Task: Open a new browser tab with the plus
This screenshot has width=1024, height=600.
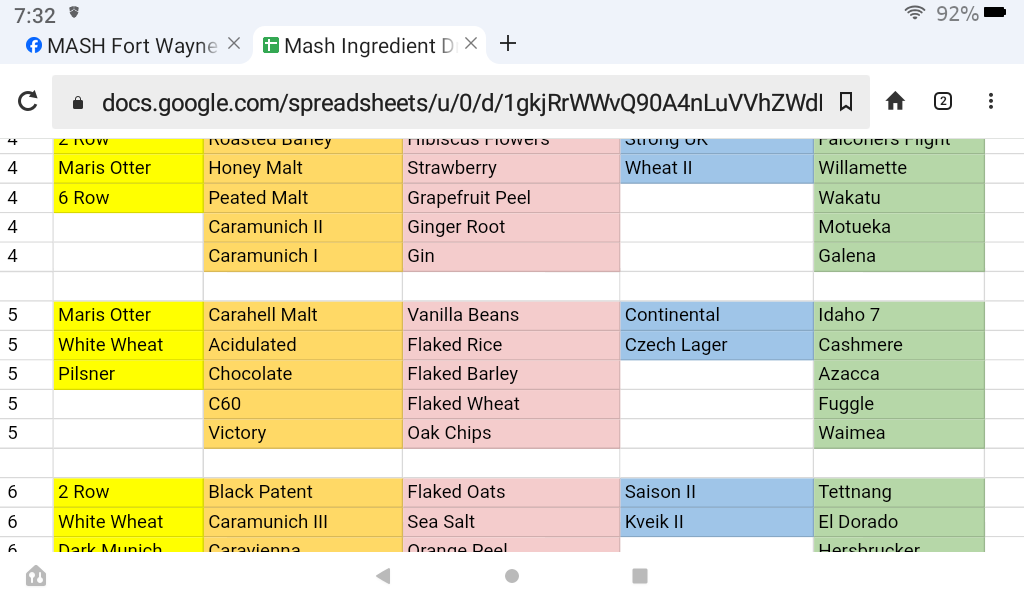Action: click(508, 45)
